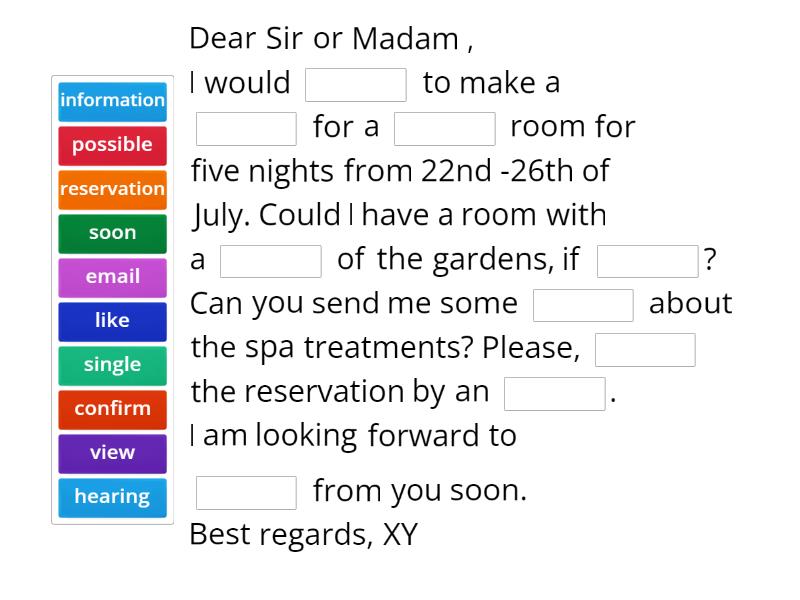The height and width of the screenshot is (600, 800).
Task: Select the "confirm" word tile
Action: [x=112, y=409]
